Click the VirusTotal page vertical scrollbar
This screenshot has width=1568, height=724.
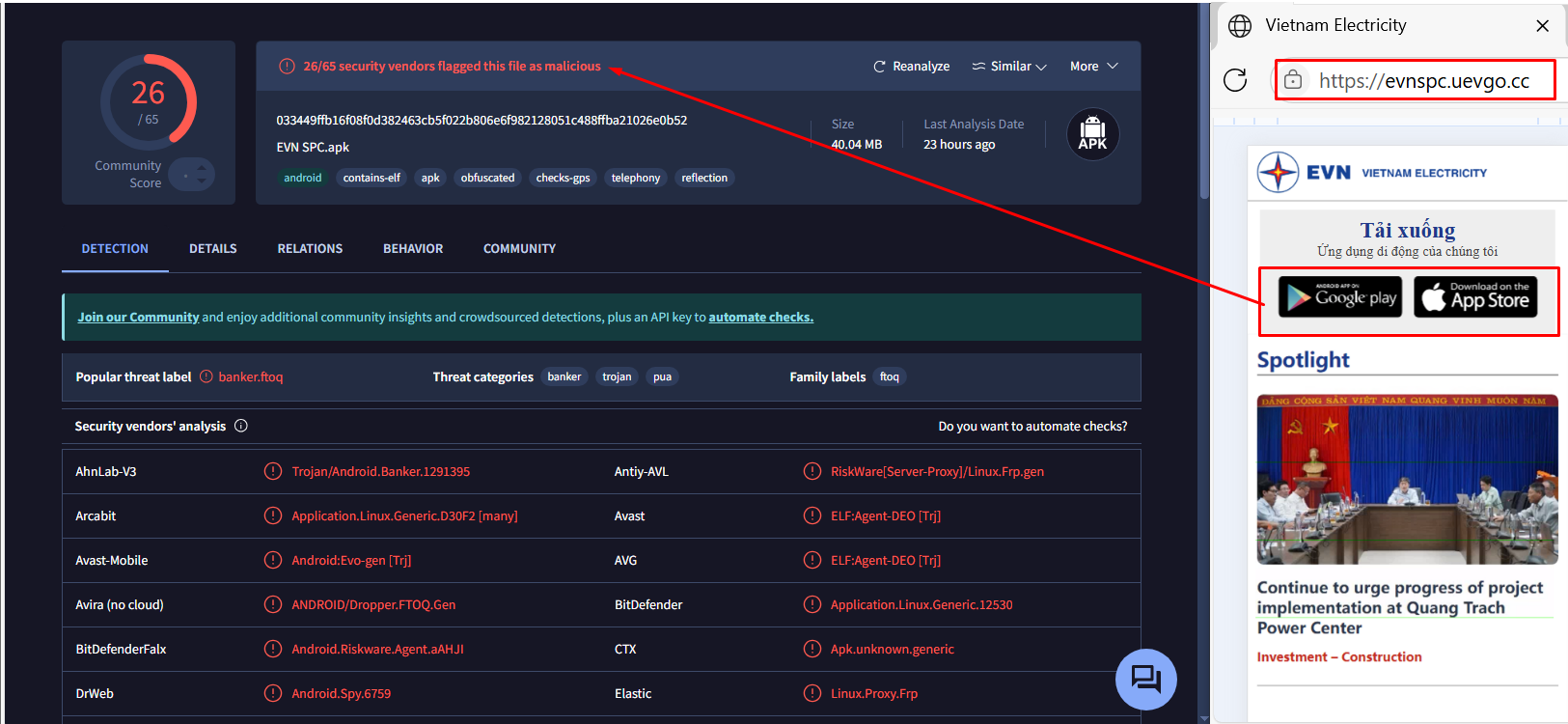pos(1203,101)
